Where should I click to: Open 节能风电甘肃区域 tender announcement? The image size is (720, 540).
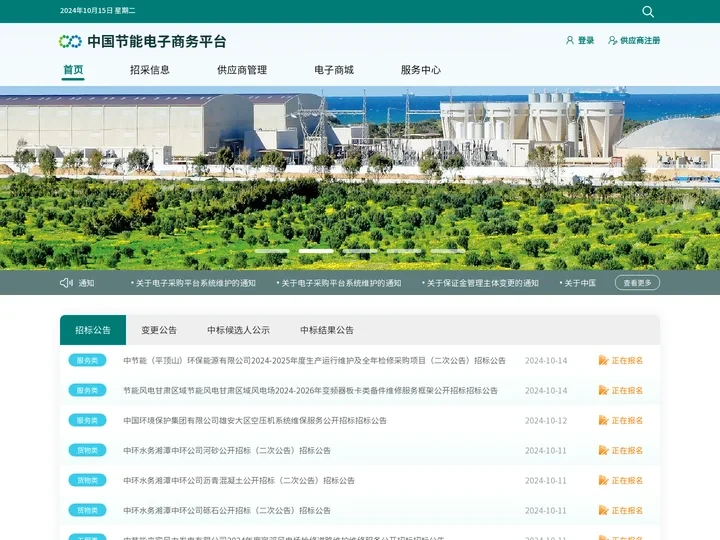(310, 390)
